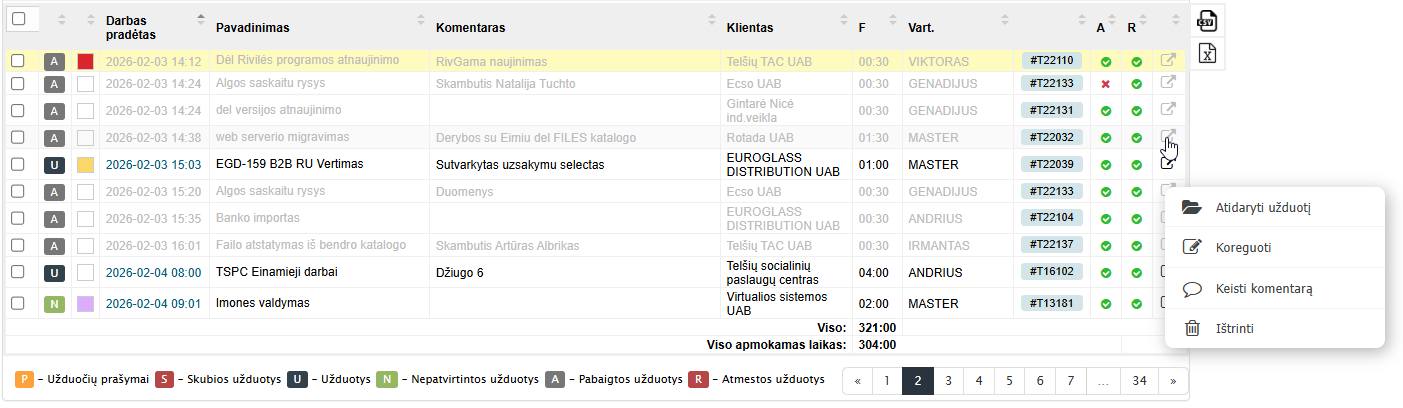Sort the table by Pavadinimas column
This screenshot has width=1403, height=408.
click(250, 28)
